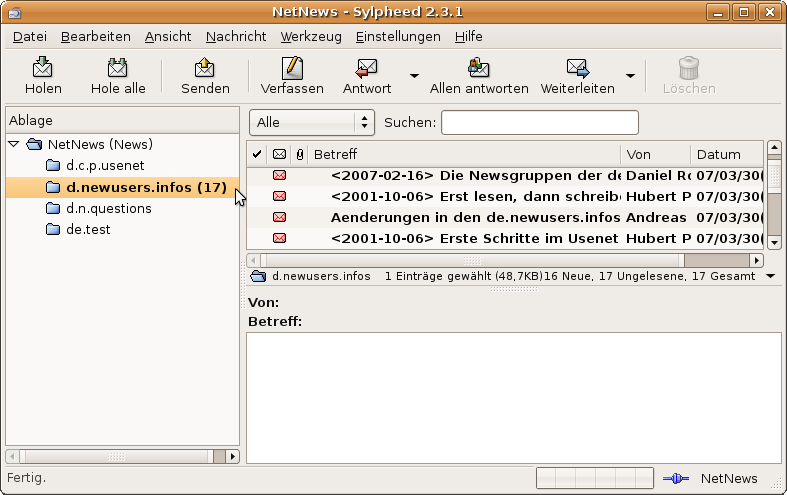Open the Alle filter combo box
Viewport: 787px width, 495px height.
pos(312,122)
